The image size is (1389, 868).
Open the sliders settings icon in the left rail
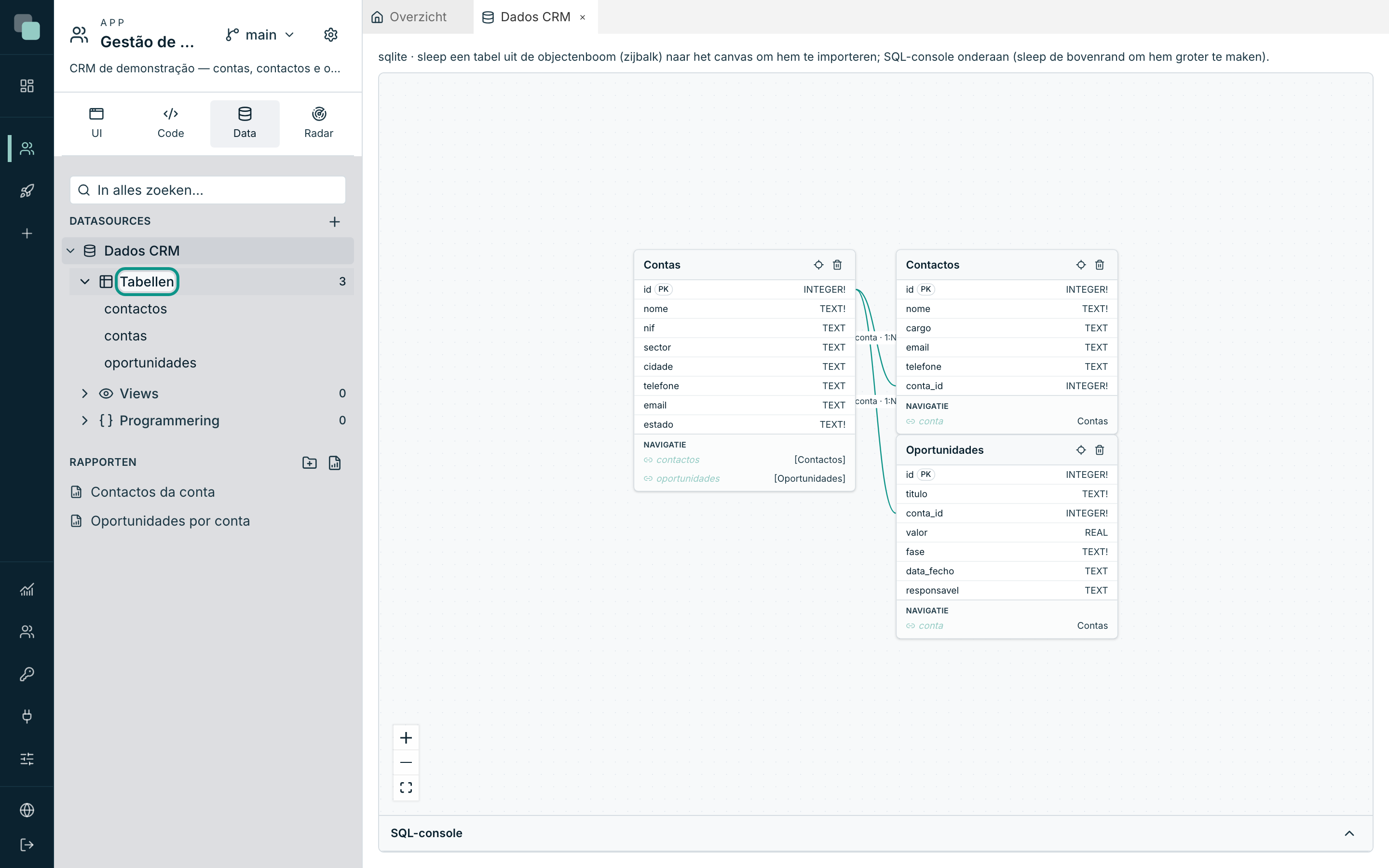(27, 759)
